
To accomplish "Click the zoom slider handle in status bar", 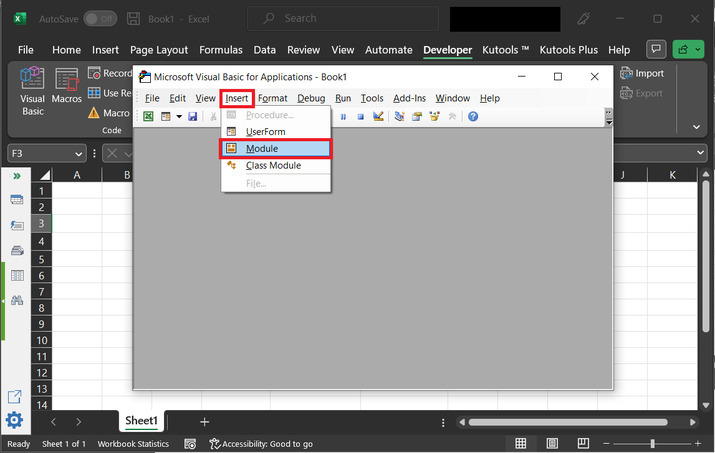I will (653, 443).
